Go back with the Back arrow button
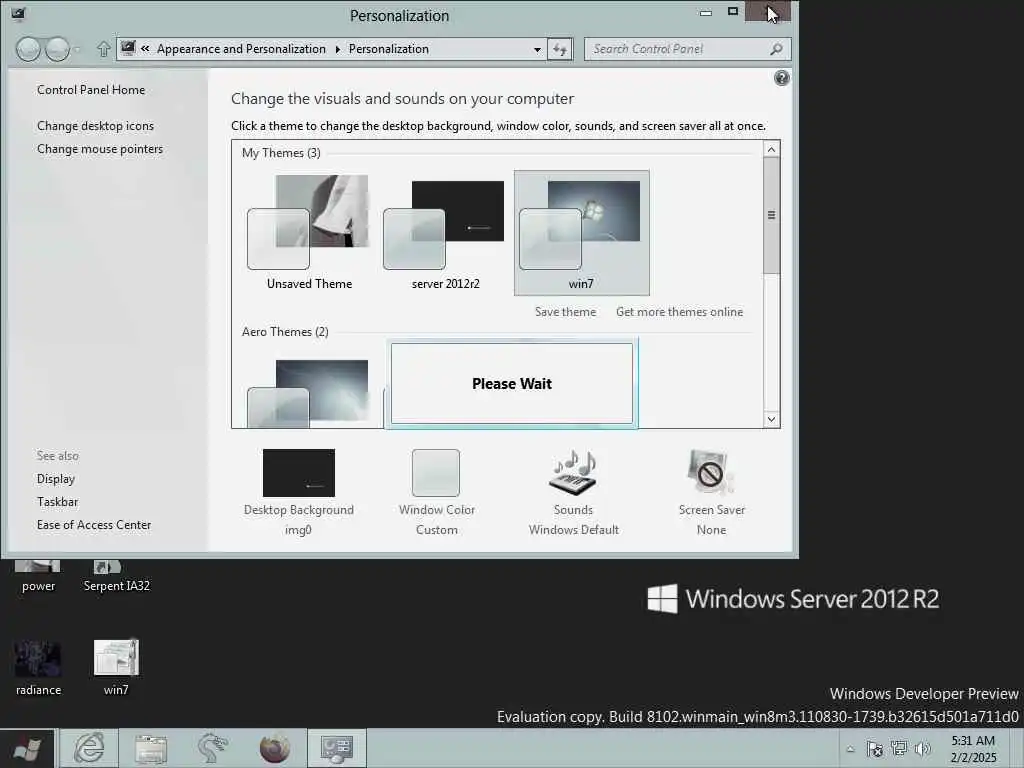Screen dimensions: 1024x768 point(28,49)
